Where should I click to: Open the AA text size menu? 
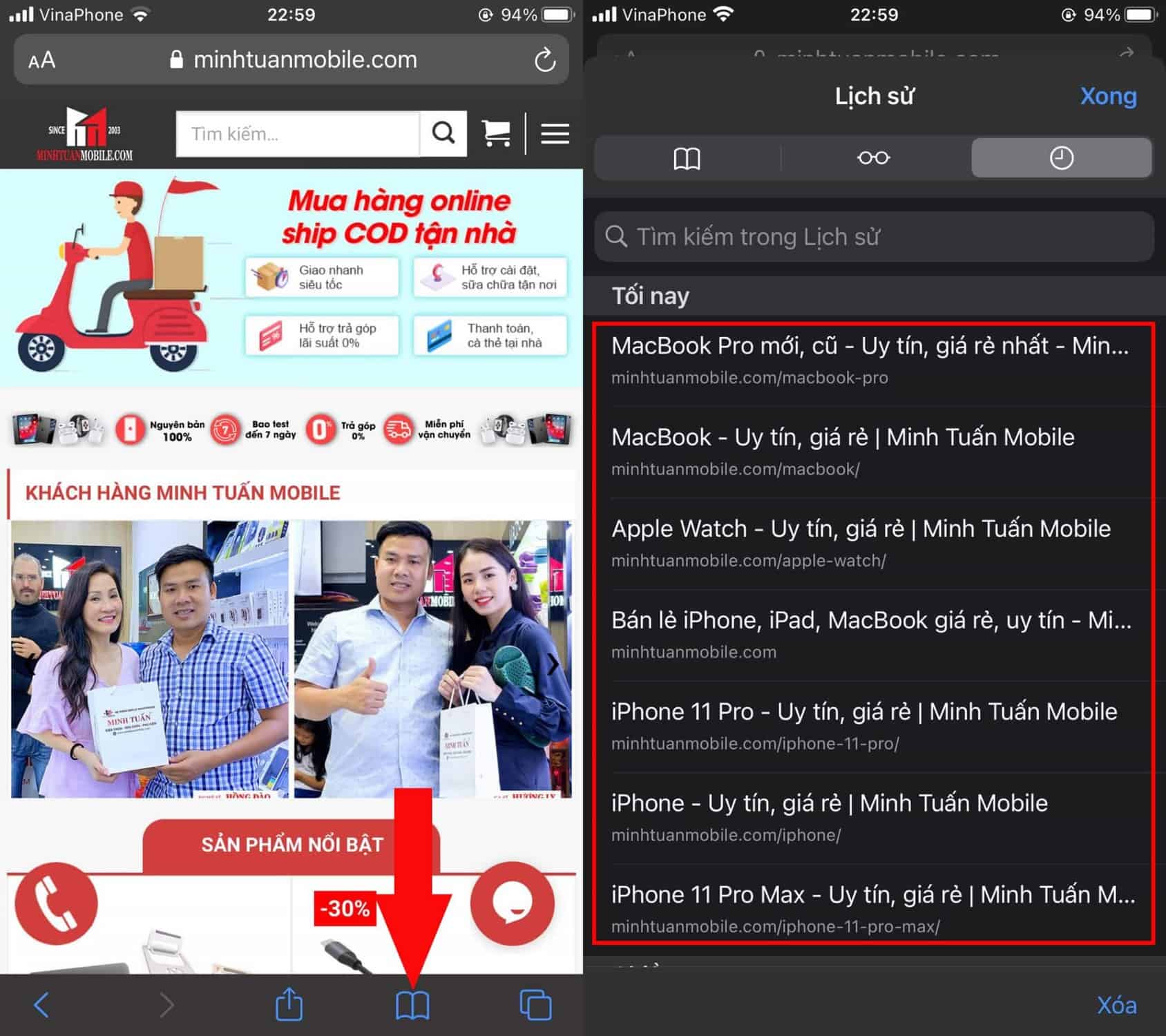[42, 60]
